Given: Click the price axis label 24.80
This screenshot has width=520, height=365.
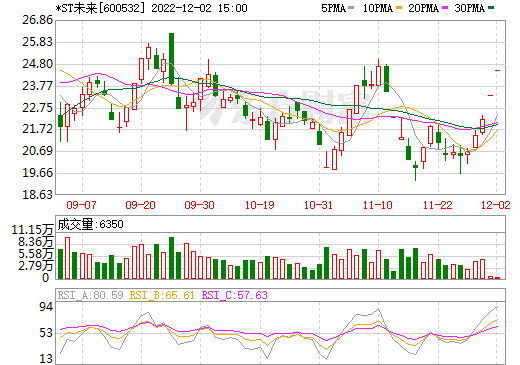Looking at the screenshot, I should (37, 64).
